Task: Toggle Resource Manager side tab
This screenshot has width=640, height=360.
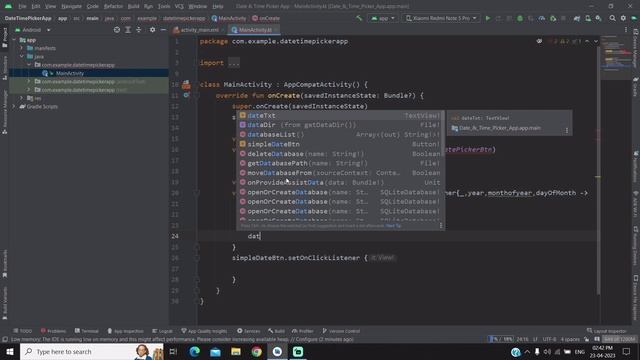Action: pos(4,112)
